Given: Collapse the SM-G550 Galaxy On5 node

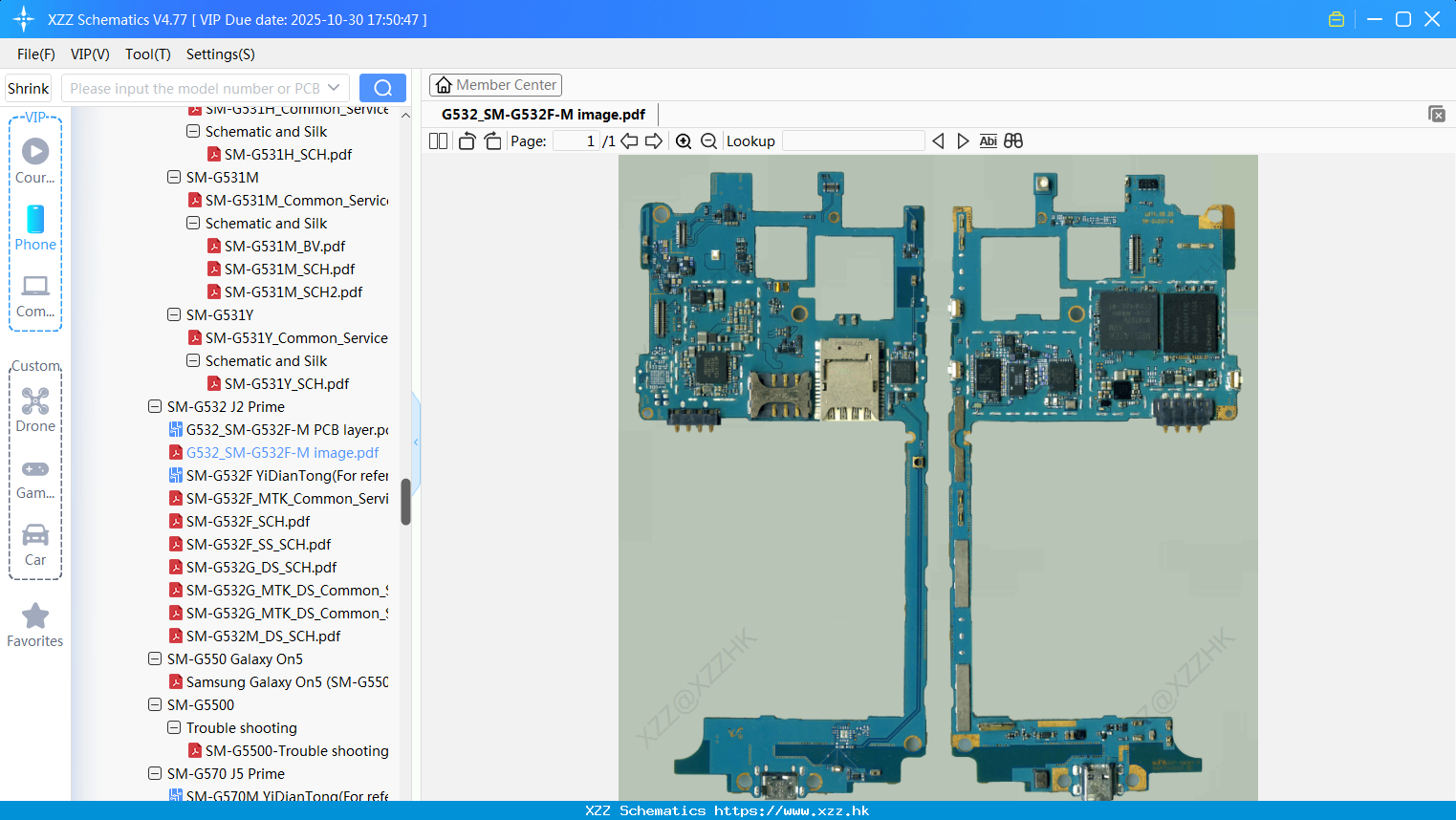Looking at the screenshot, I should point(155,659).
